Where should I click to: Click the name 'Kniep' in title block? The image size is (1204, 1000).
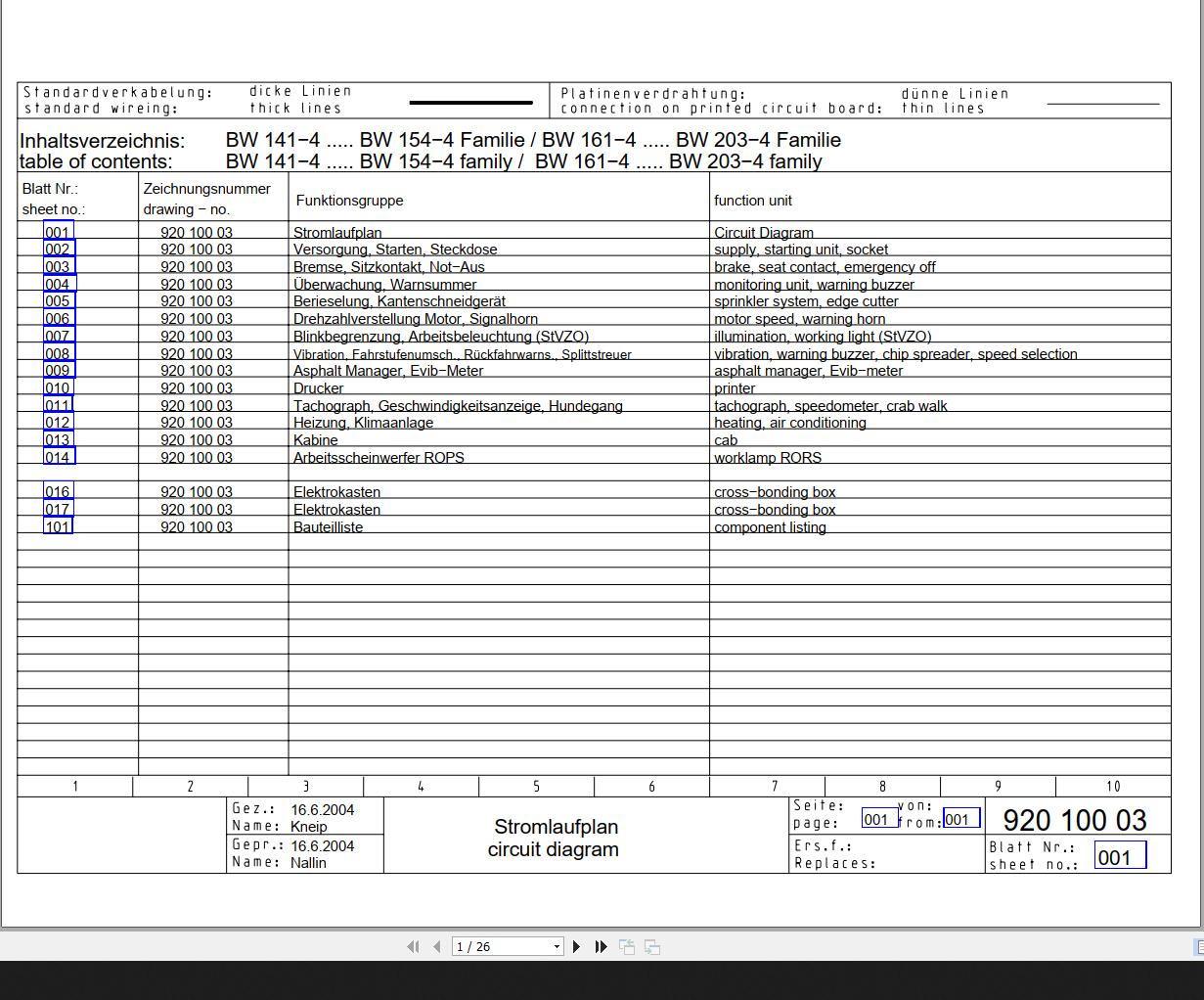point(309,827)
